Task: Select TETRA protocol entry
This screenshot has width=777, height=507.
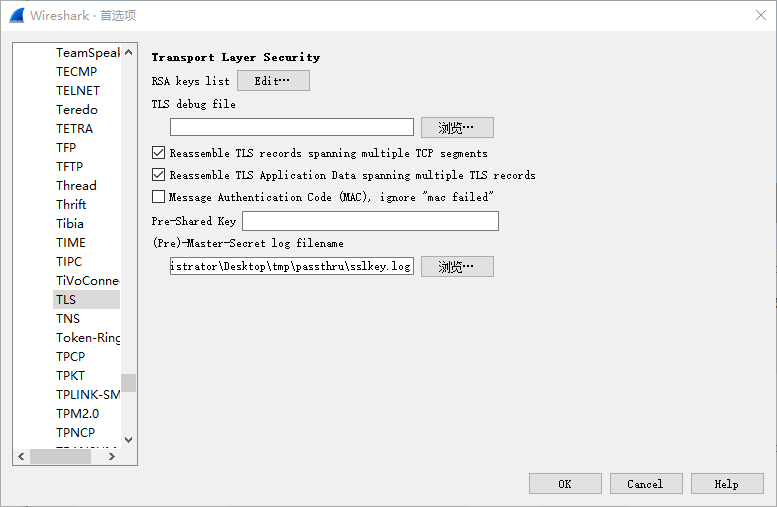Action: [x=74, y=128]
